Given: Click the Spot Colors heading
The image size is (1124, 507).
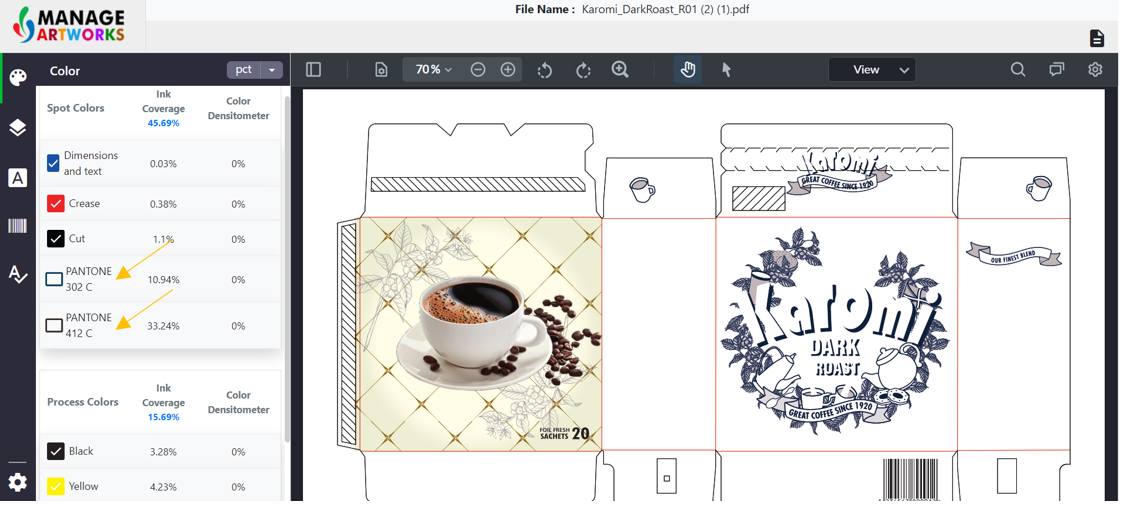Looking at the screenshot, I should pos(75,108).
